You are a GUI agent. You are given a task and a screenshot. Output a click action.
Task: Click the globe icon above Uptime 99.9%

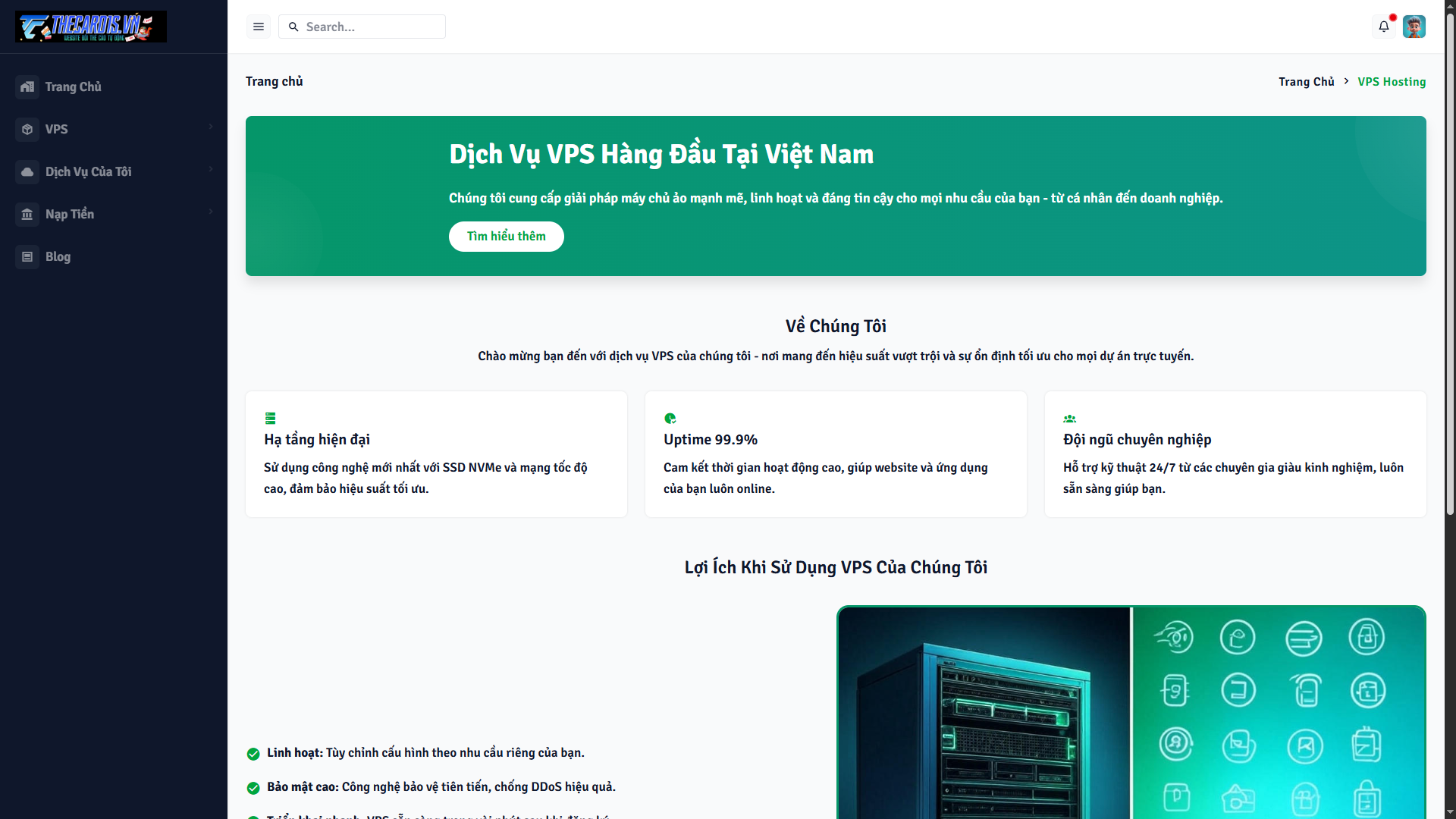pos(670,418)
